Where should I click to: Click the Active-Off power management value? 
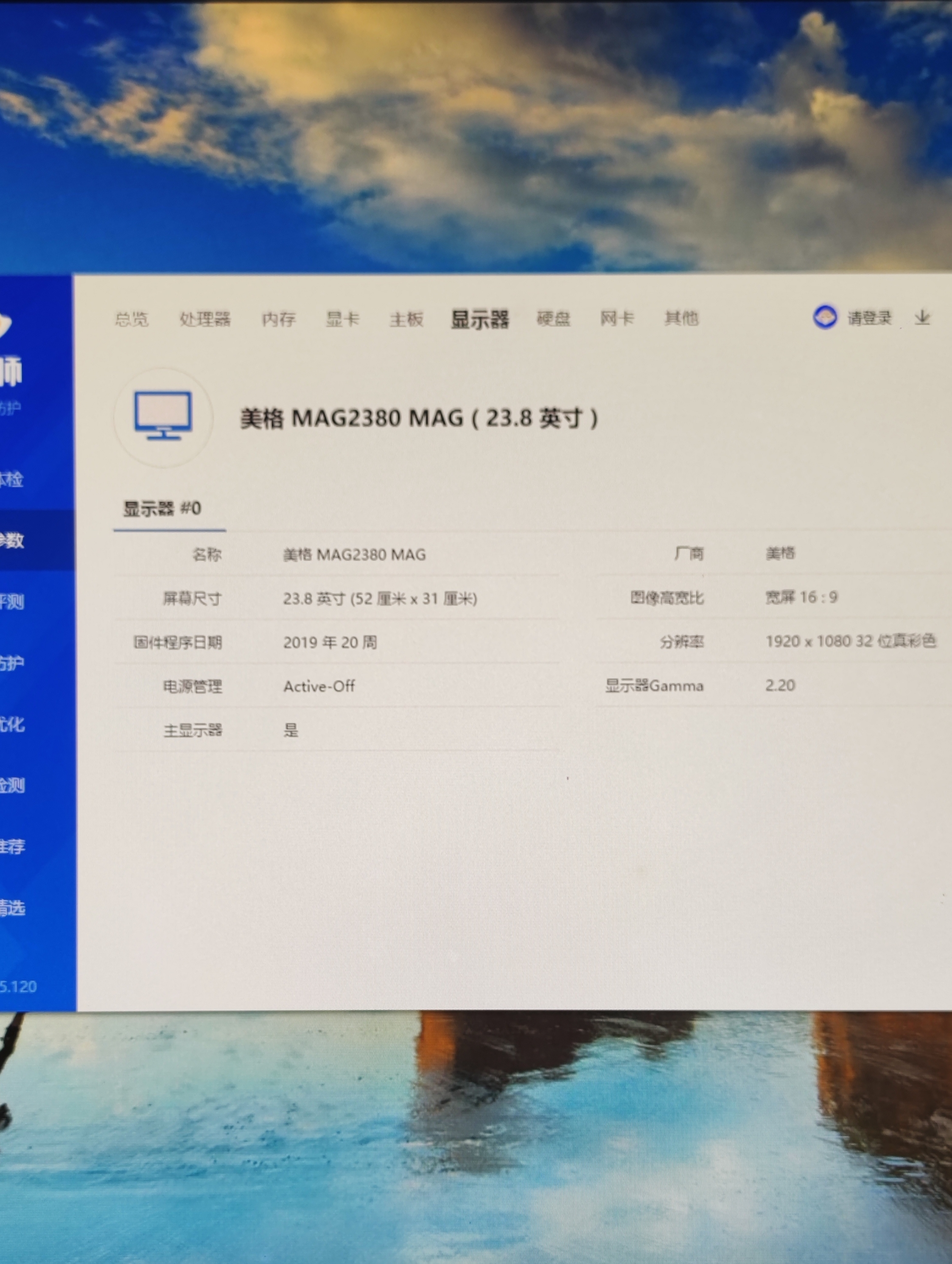pos(319,686)
